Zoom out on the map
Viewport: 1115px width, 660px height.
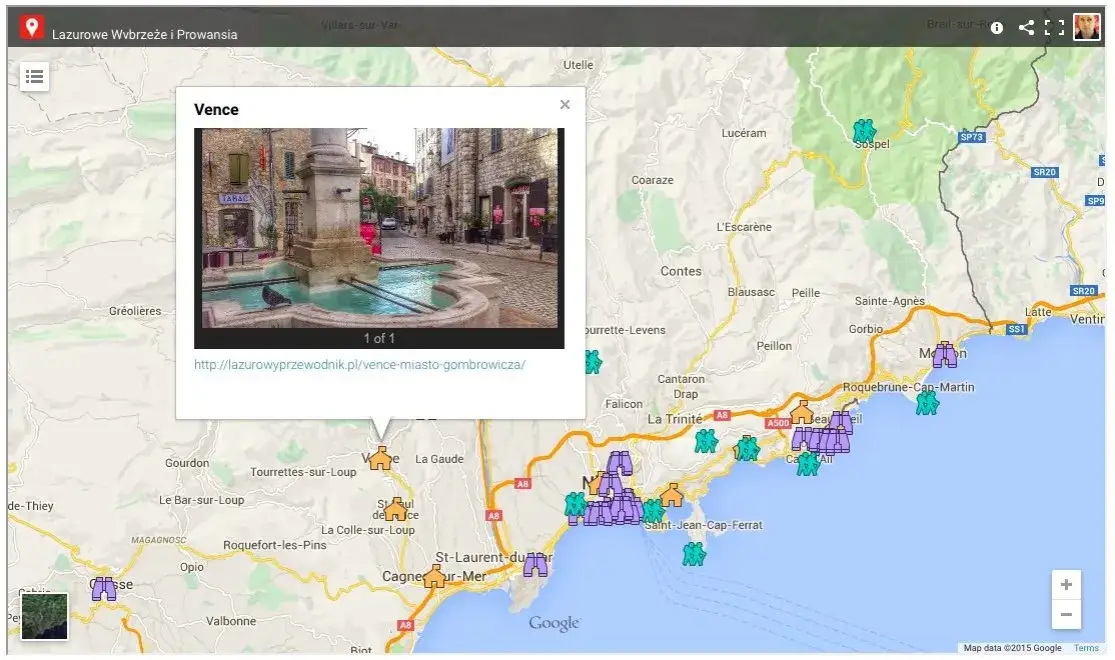1066,614
